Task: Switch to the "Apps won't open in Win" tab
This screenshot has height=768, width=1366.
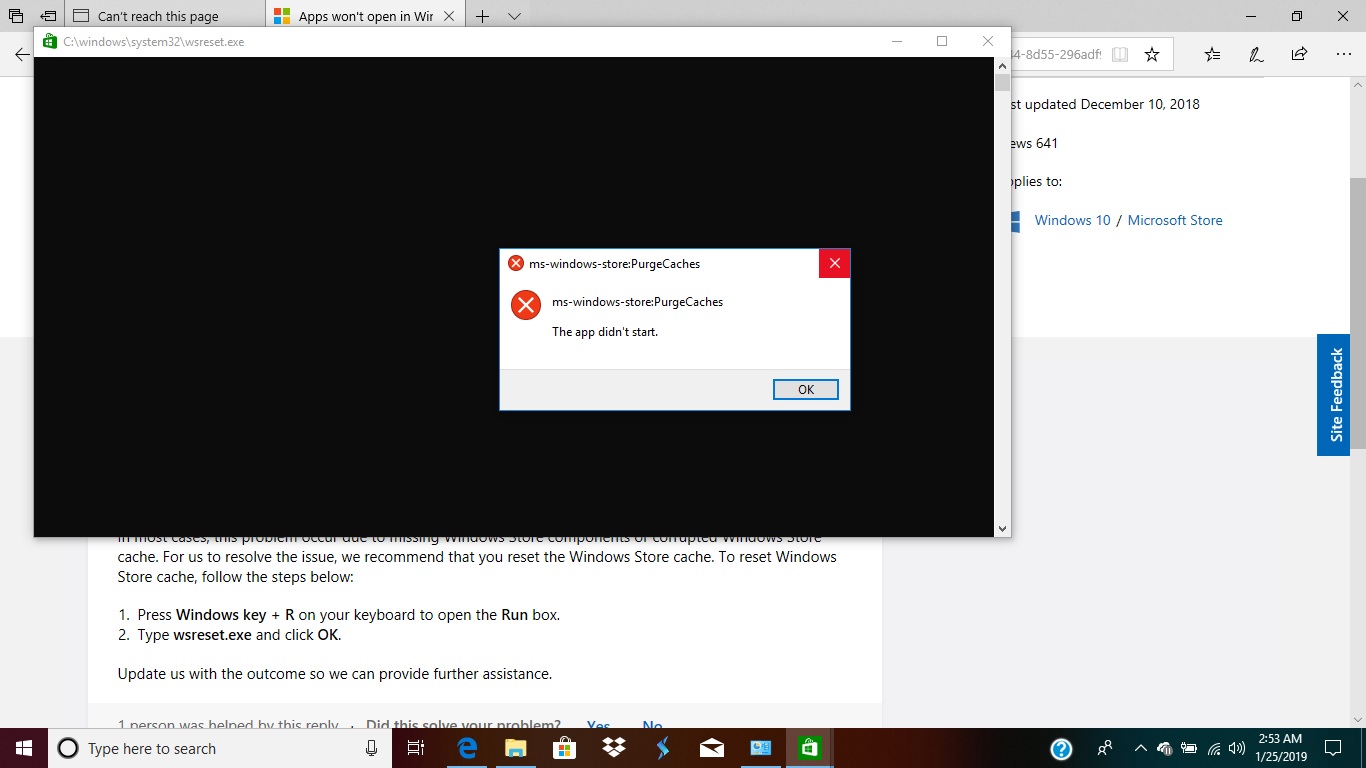Action: point(353,16)
